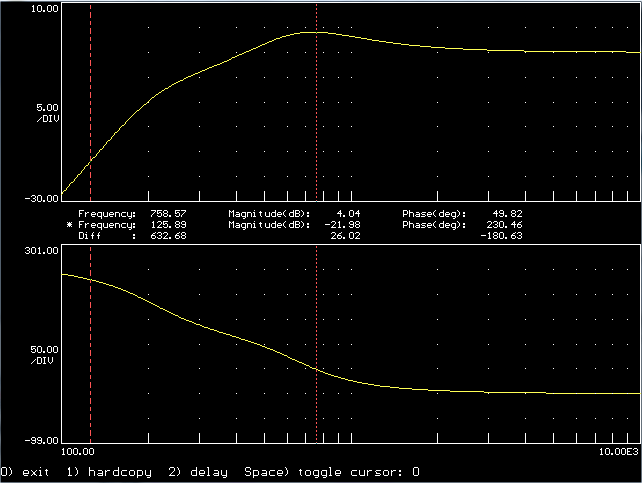Screen dimensions: 642x483
Task: Click magnitude value -21.98
Action: [342, 225]
